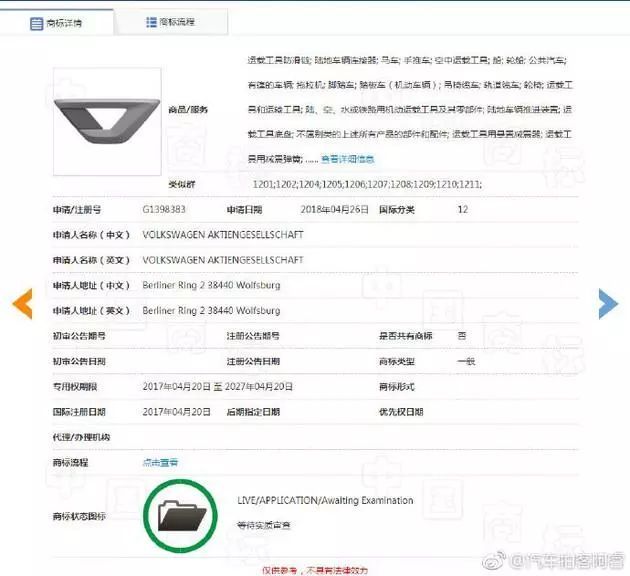Open the 商标流程 tab
This screenshot has width=630, height=576.
tap(171, 22)
